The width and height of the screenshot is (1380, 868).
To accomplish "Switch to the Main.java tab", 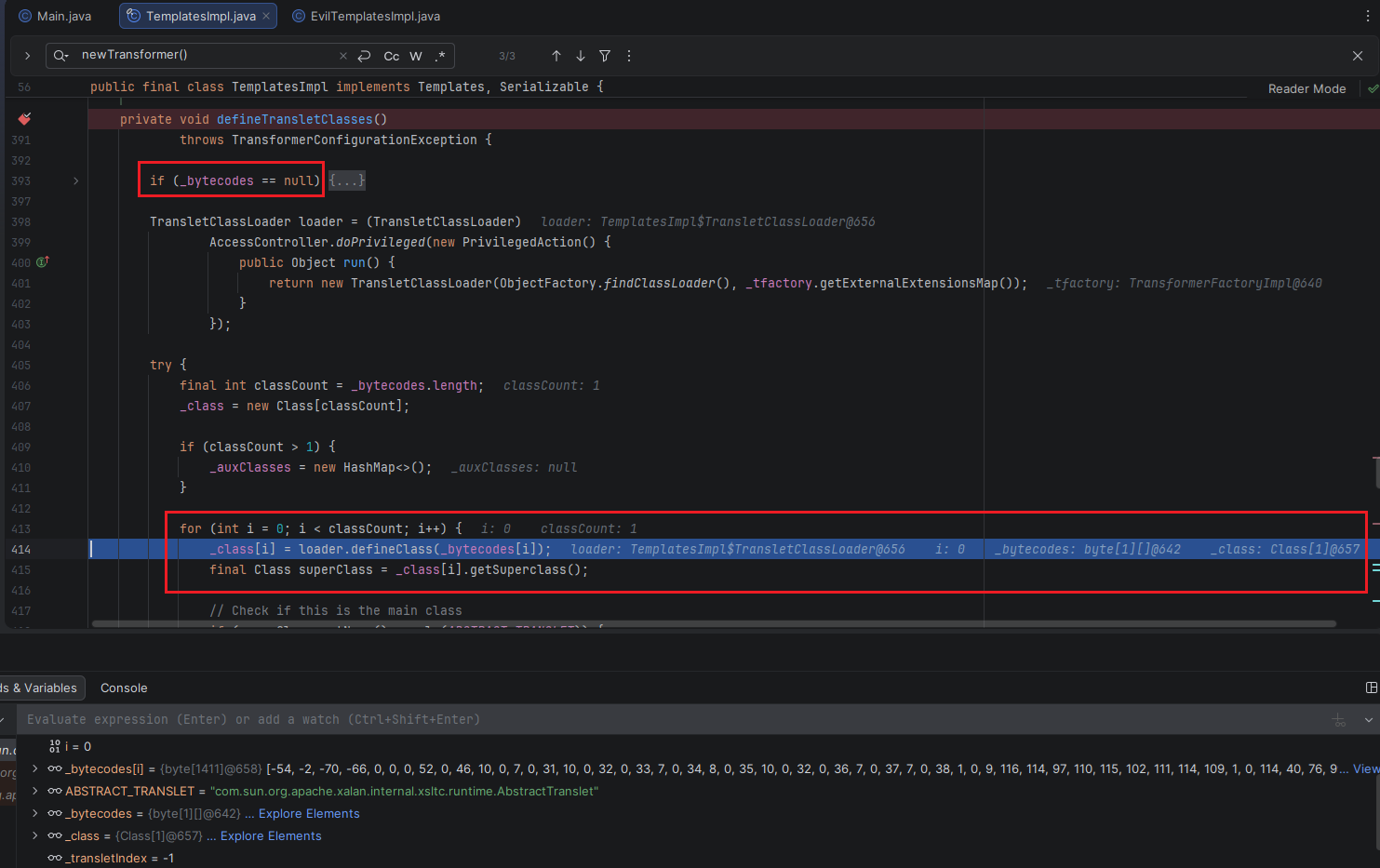I will (56, 16).
